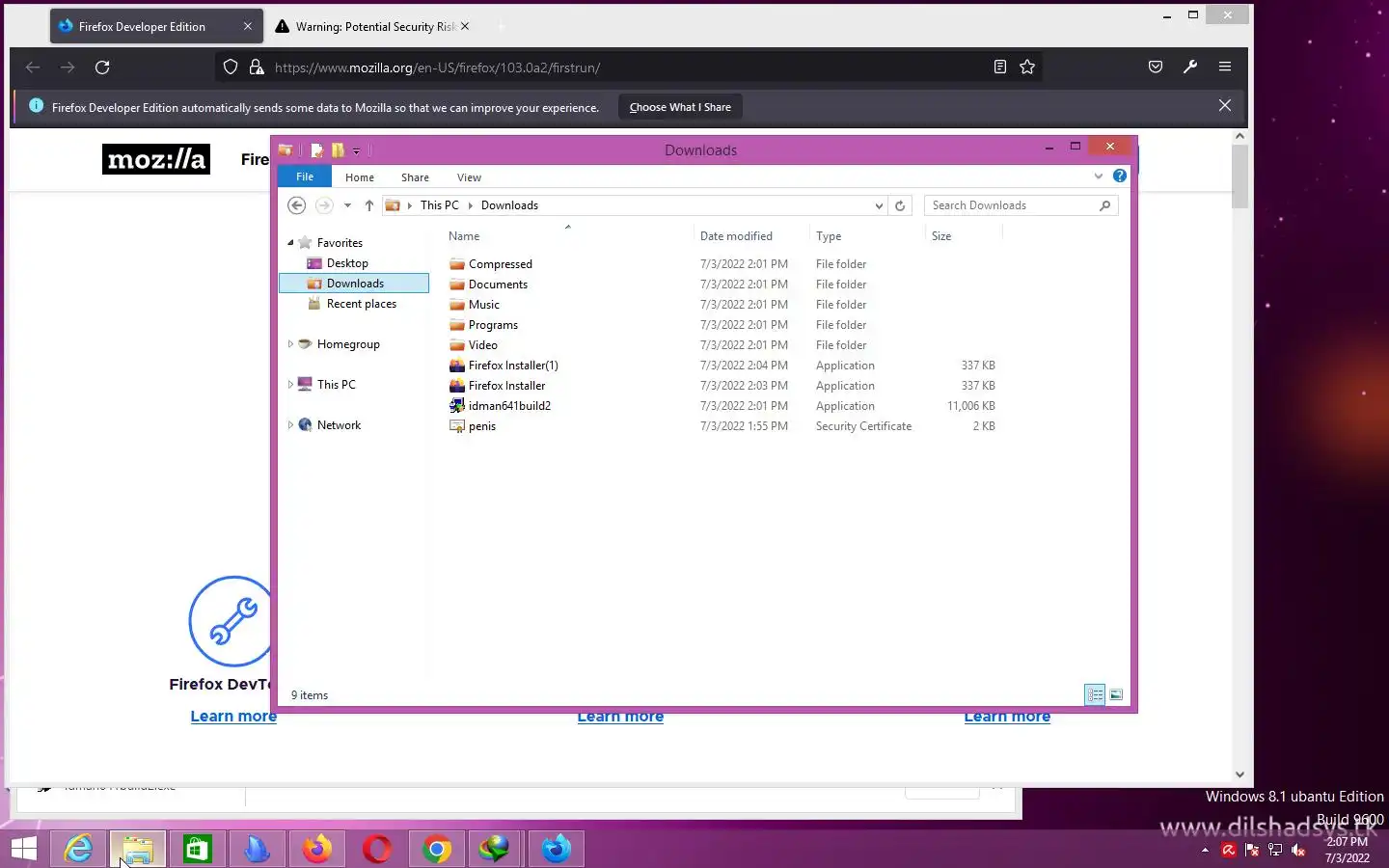
Task: Select the Compressed folder icon
Action: pyautogui.click(x=457, y=264)
